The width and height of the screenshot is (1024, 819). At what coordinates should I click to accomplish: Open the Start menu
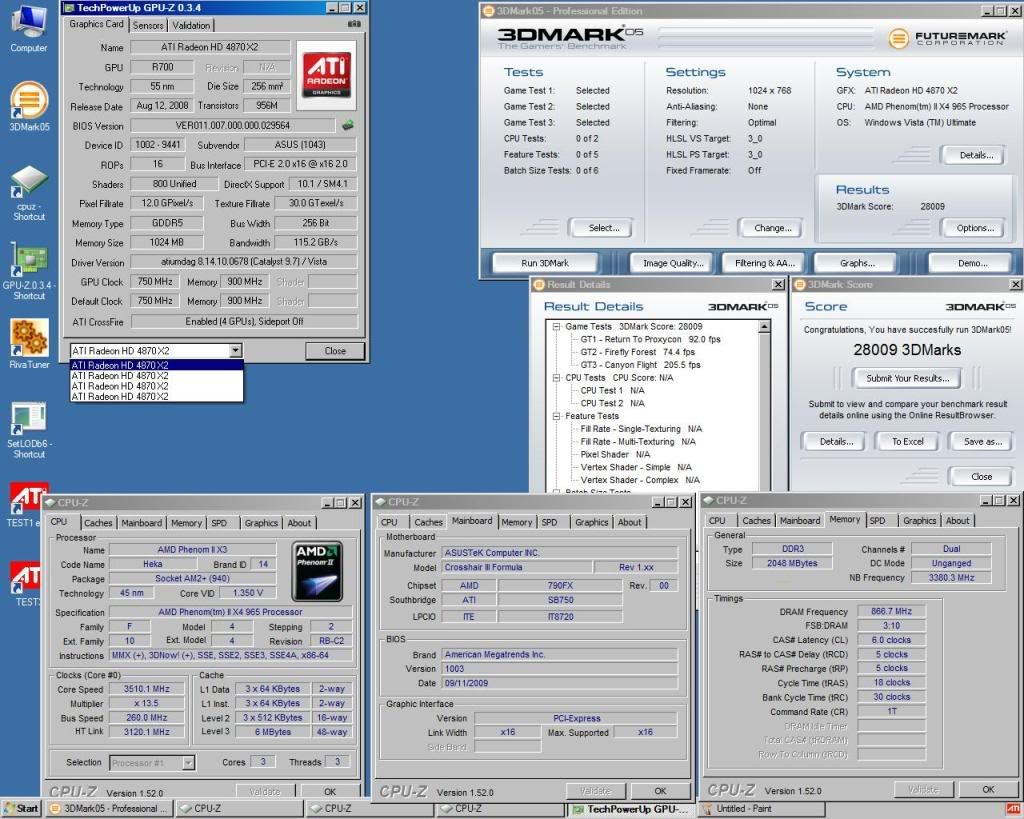tap(21, 809)
